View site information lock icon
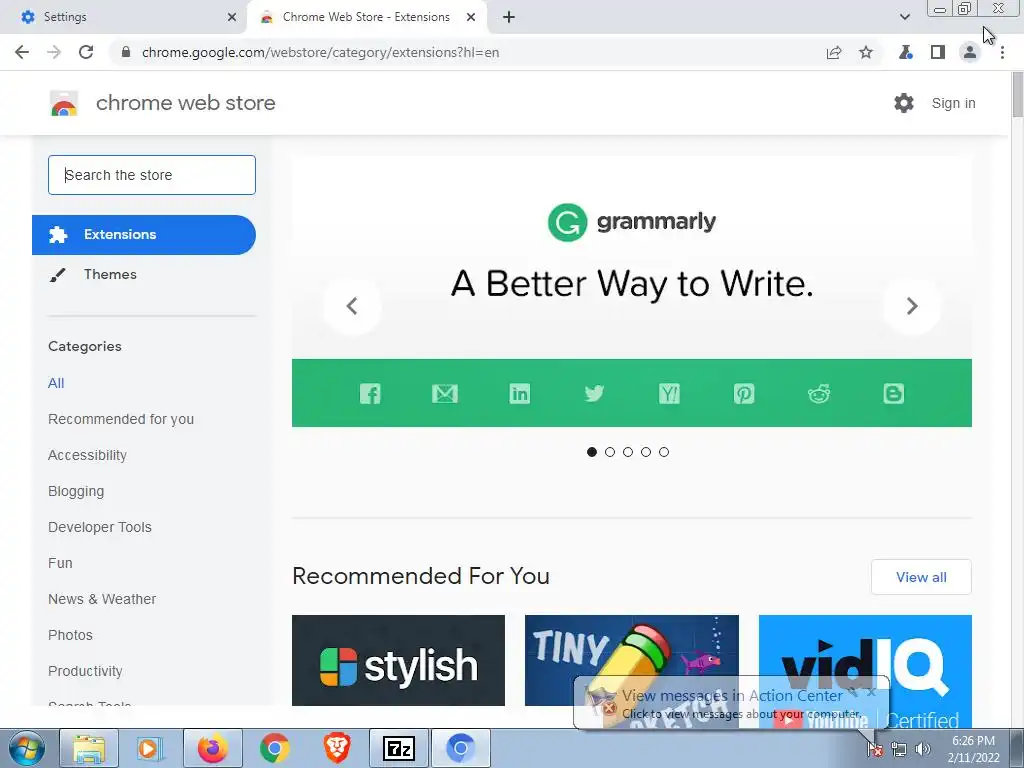Viewport: 1024px width, 768px height. click(126, 52)
